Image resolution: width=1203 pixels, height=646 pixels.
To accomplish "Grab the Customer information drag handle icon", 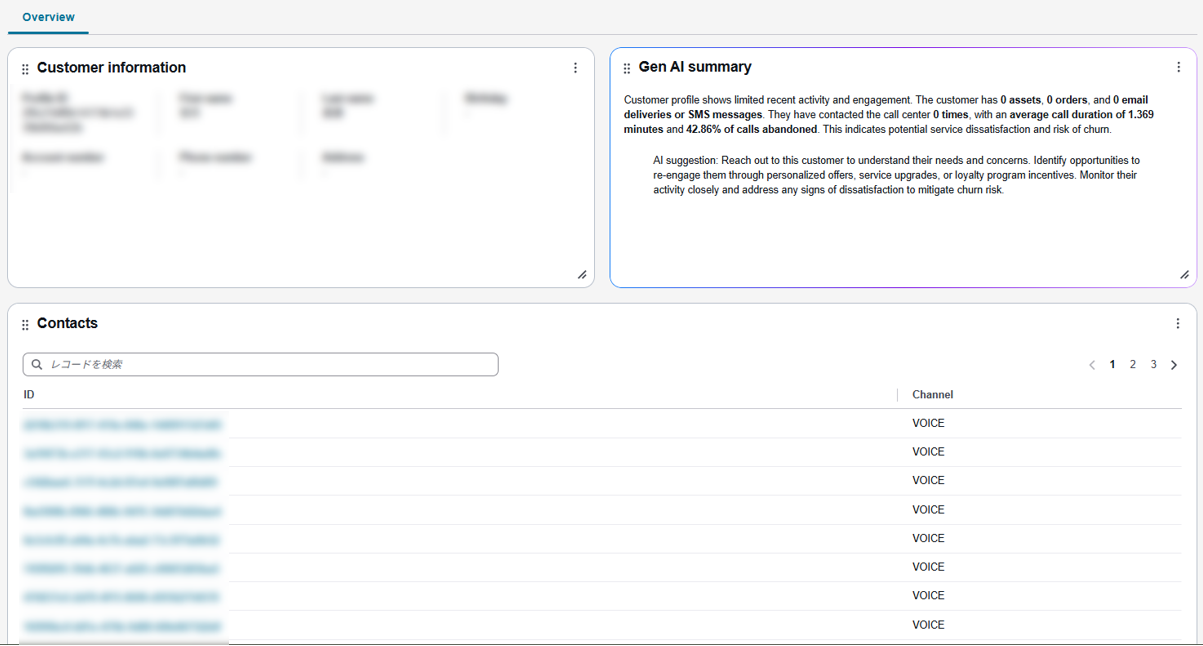I will pos(25,69).
